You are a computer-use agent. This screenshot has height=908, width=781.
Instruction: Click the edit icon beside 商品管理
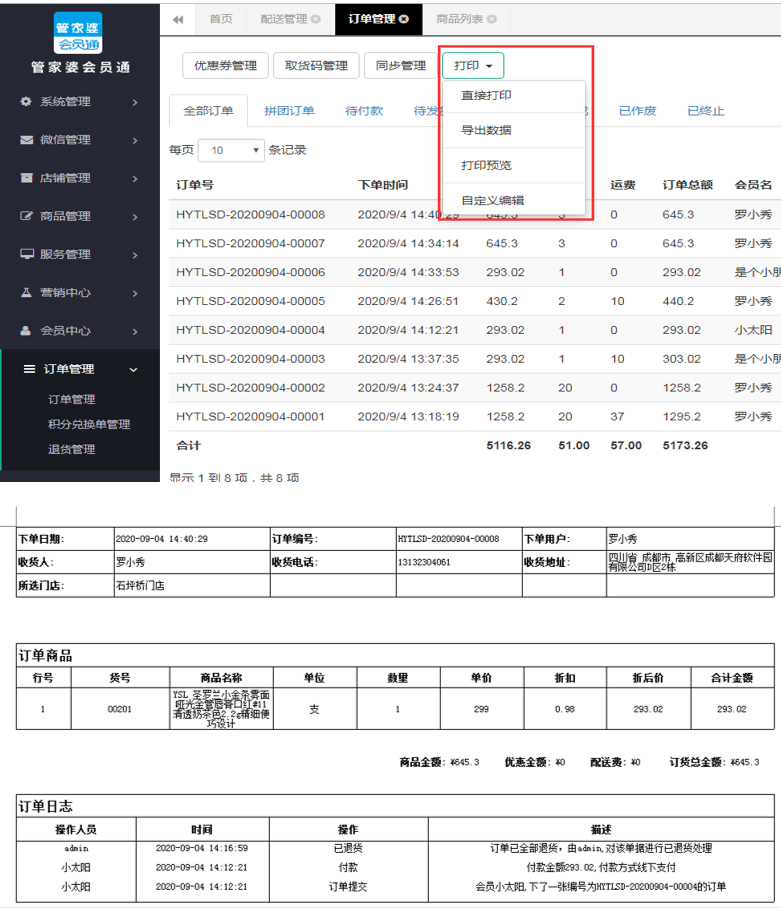point(26,216)
